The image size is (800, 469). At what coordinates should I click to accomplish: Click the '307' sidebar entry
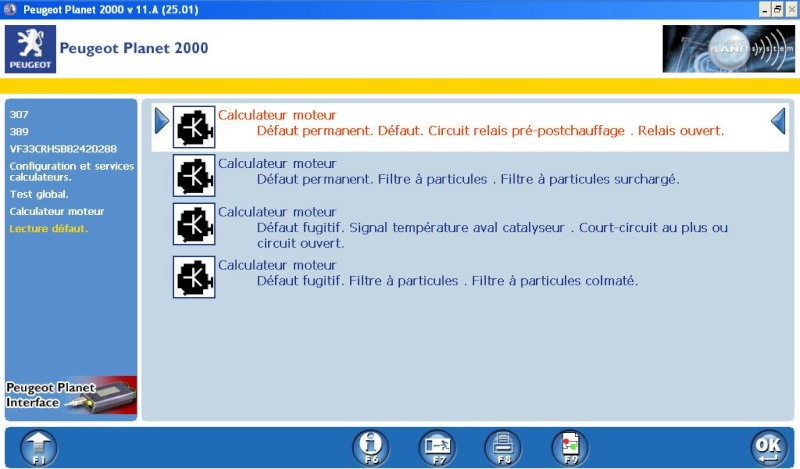pyautogui.click(x=19, y=115)
